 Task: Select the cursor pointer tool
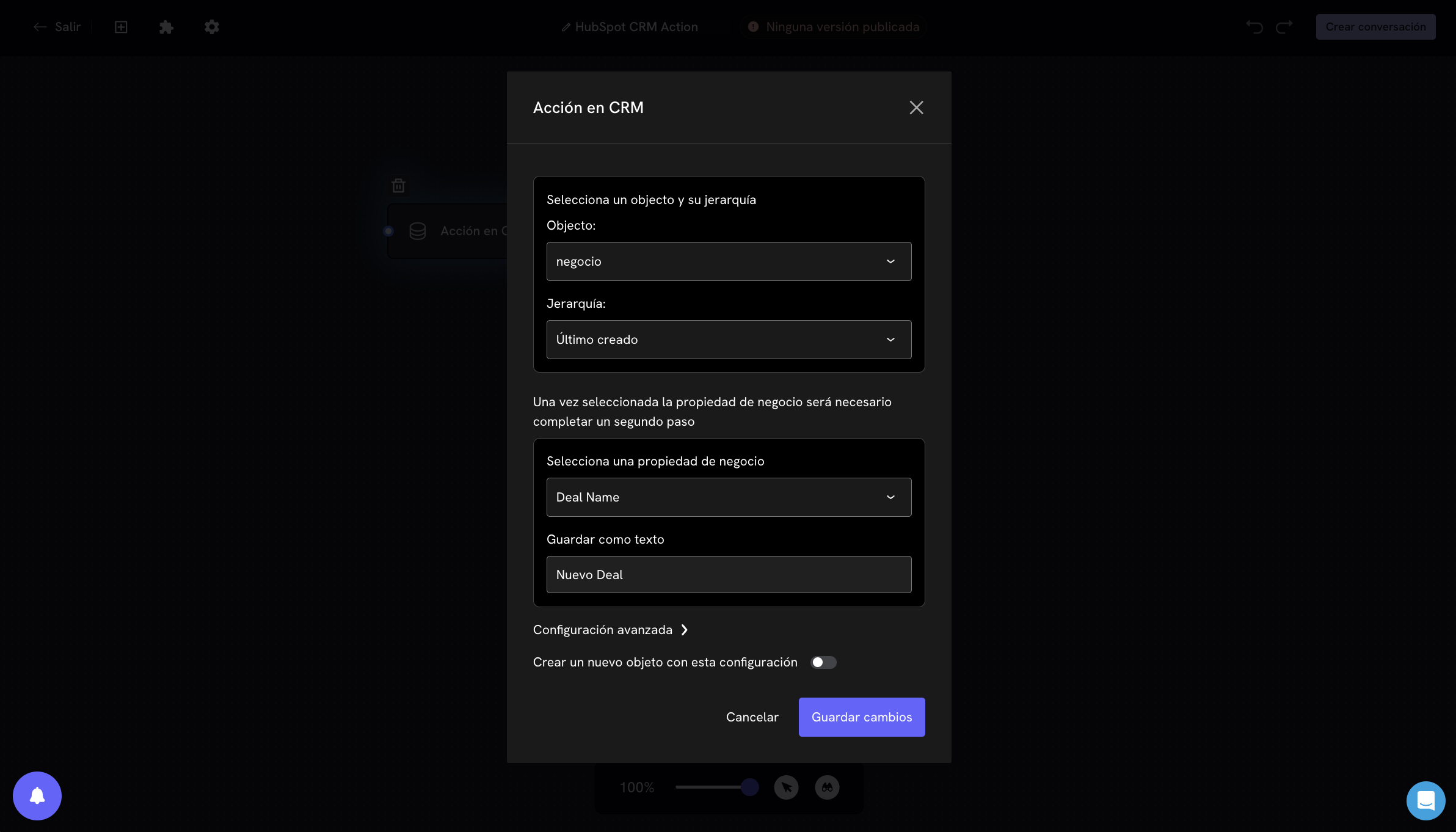(786, 787)
